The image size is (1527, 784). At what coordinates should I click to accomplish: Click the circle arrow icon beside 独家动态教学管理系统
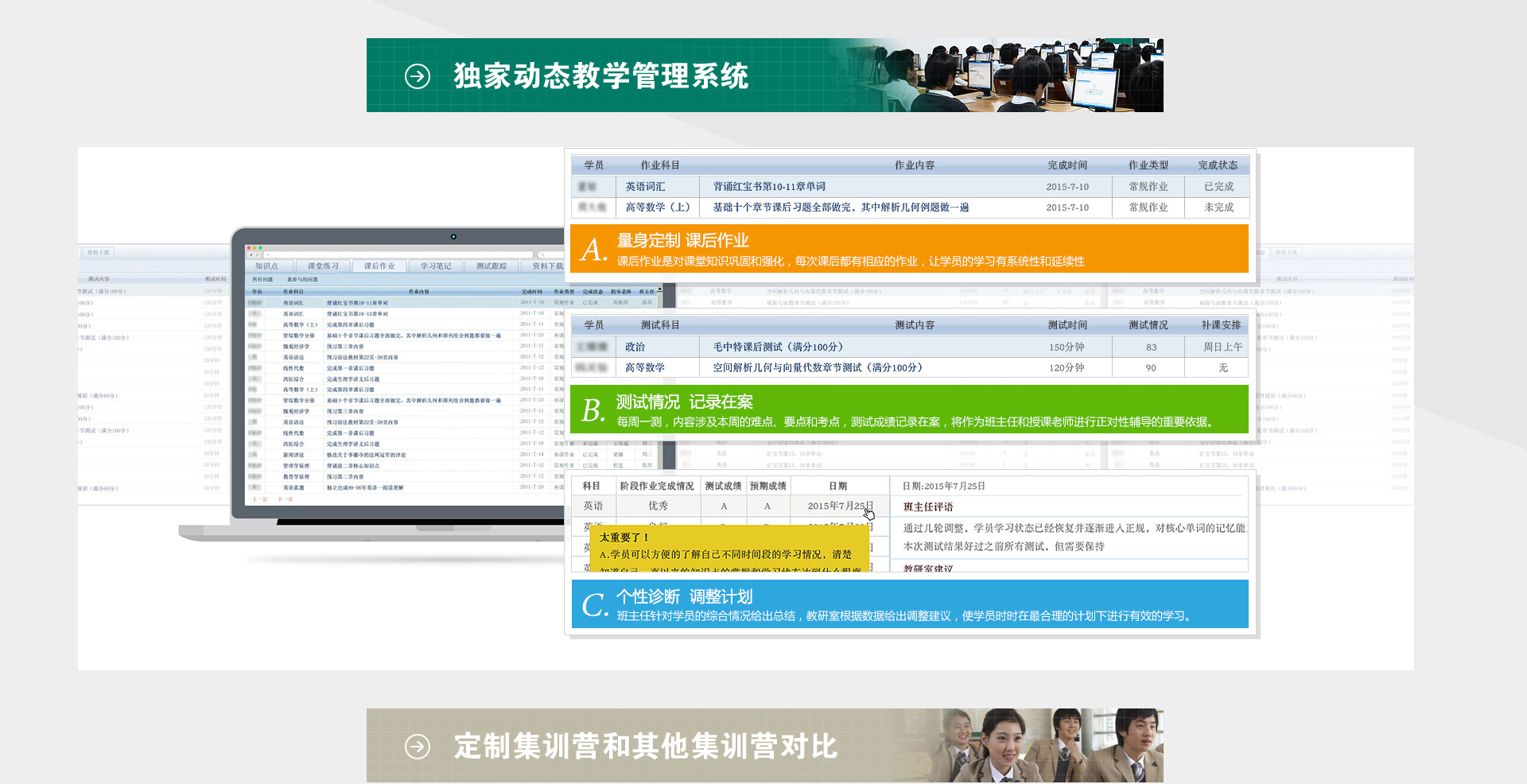(418, 76)
